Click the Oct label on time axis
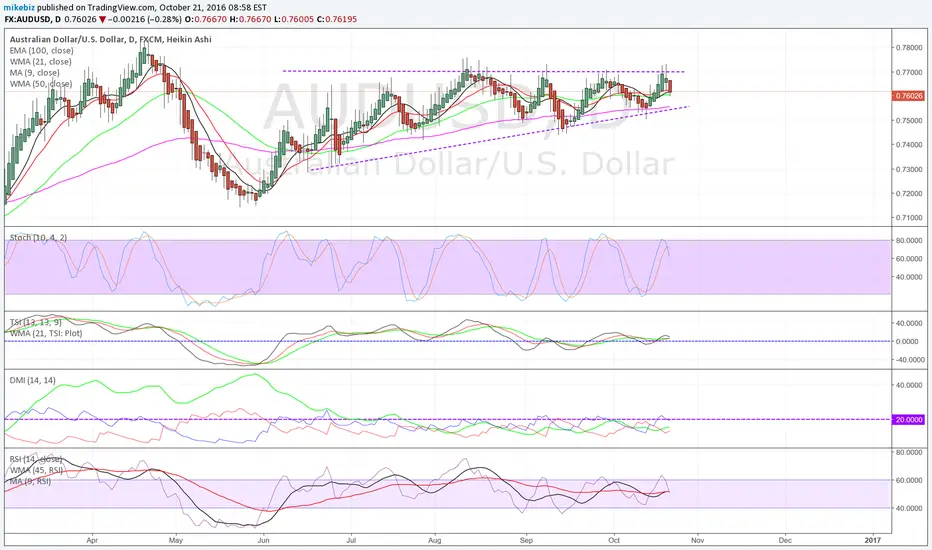This screenshot has width=932, height=550. (x=614, y=540)
